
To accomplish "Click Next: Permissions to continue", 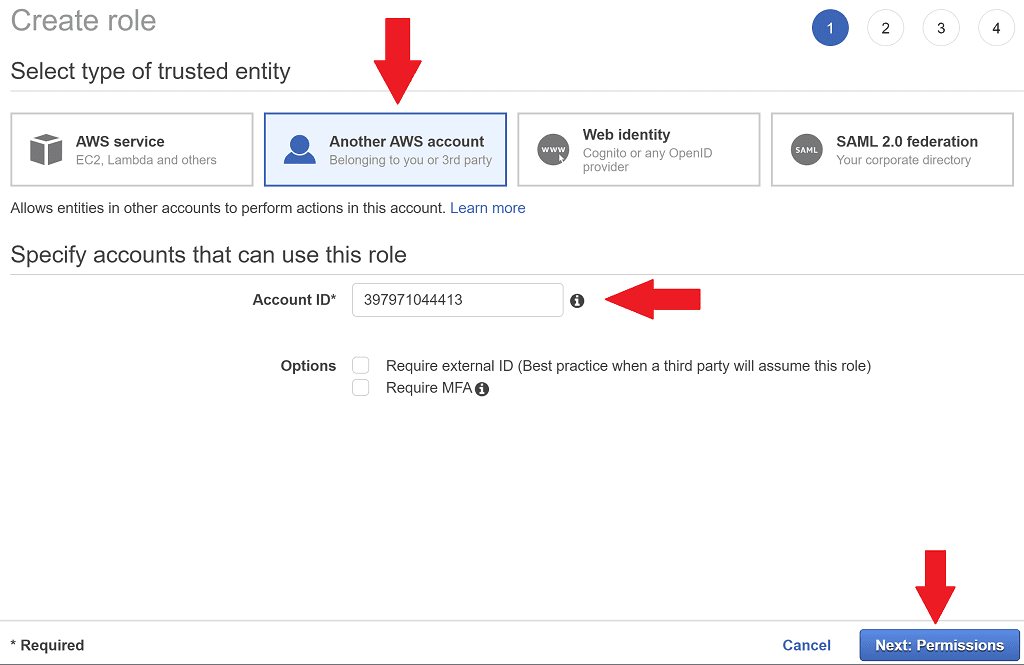I will pos(938,645).
